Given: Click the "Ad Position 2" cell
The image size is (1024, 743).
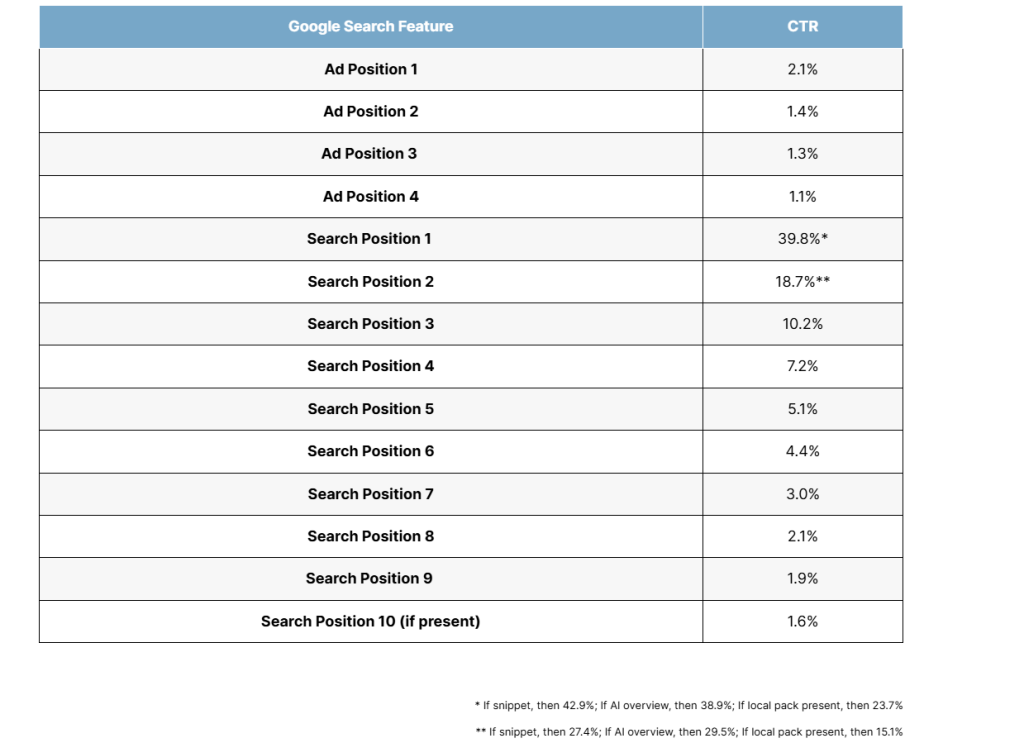Looking at the screenshot, I should click(370, 111).
